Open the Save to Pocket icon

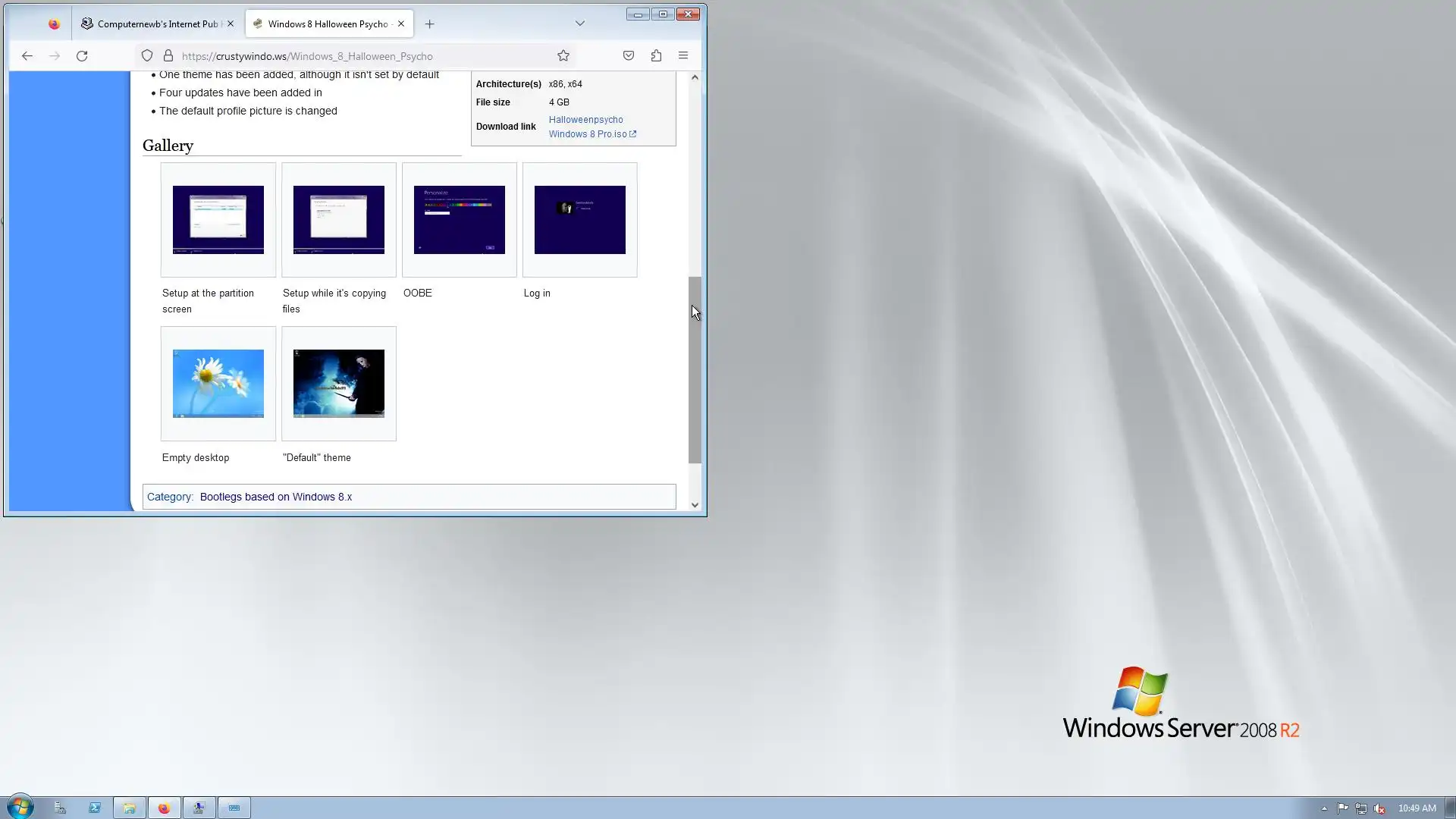[x=629, y=55]
